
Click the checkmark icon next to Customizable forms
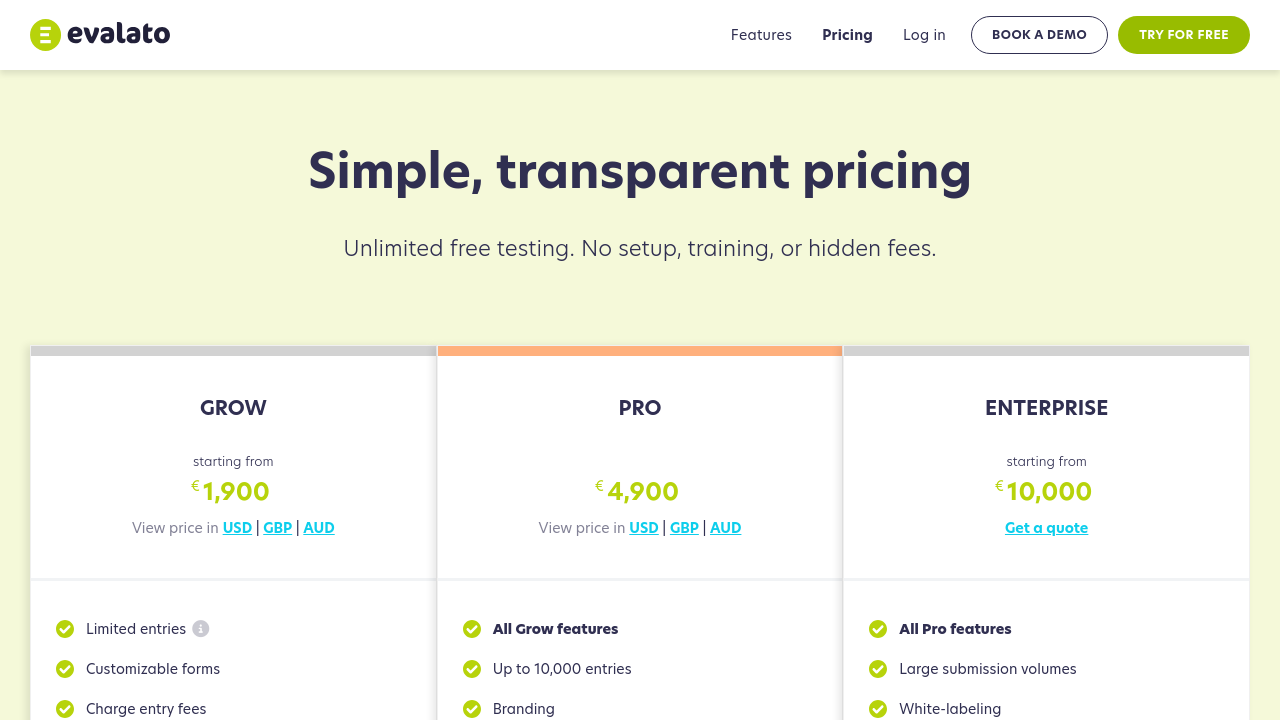(65, 669)
